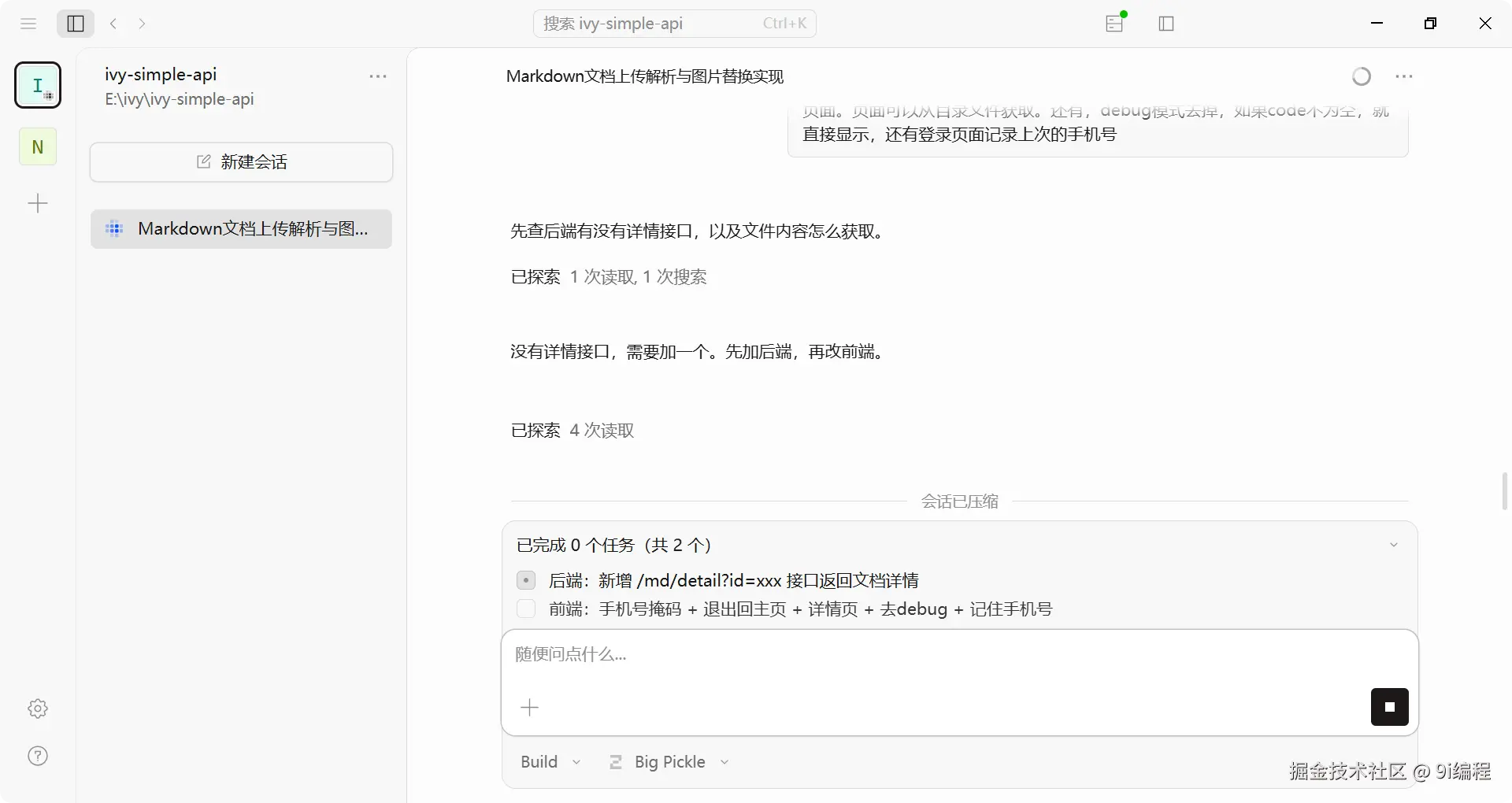Click the project path E:\ivy\ivy-simple-api
This screenshot has height=803, width=1512.
click(180, 99)
